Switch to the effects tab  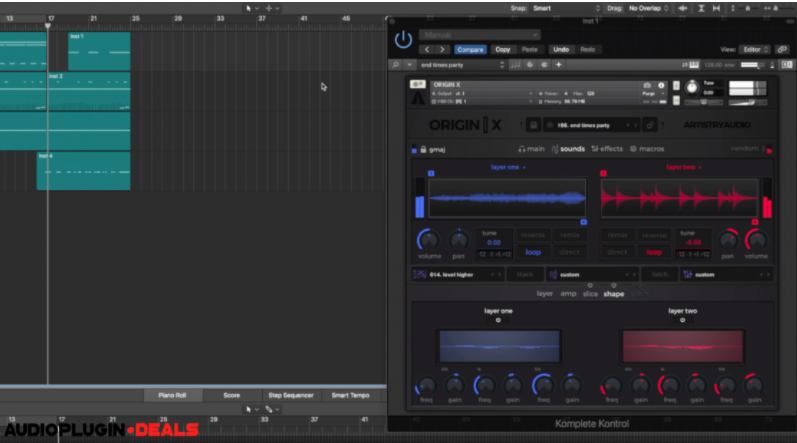coord(607,149)
